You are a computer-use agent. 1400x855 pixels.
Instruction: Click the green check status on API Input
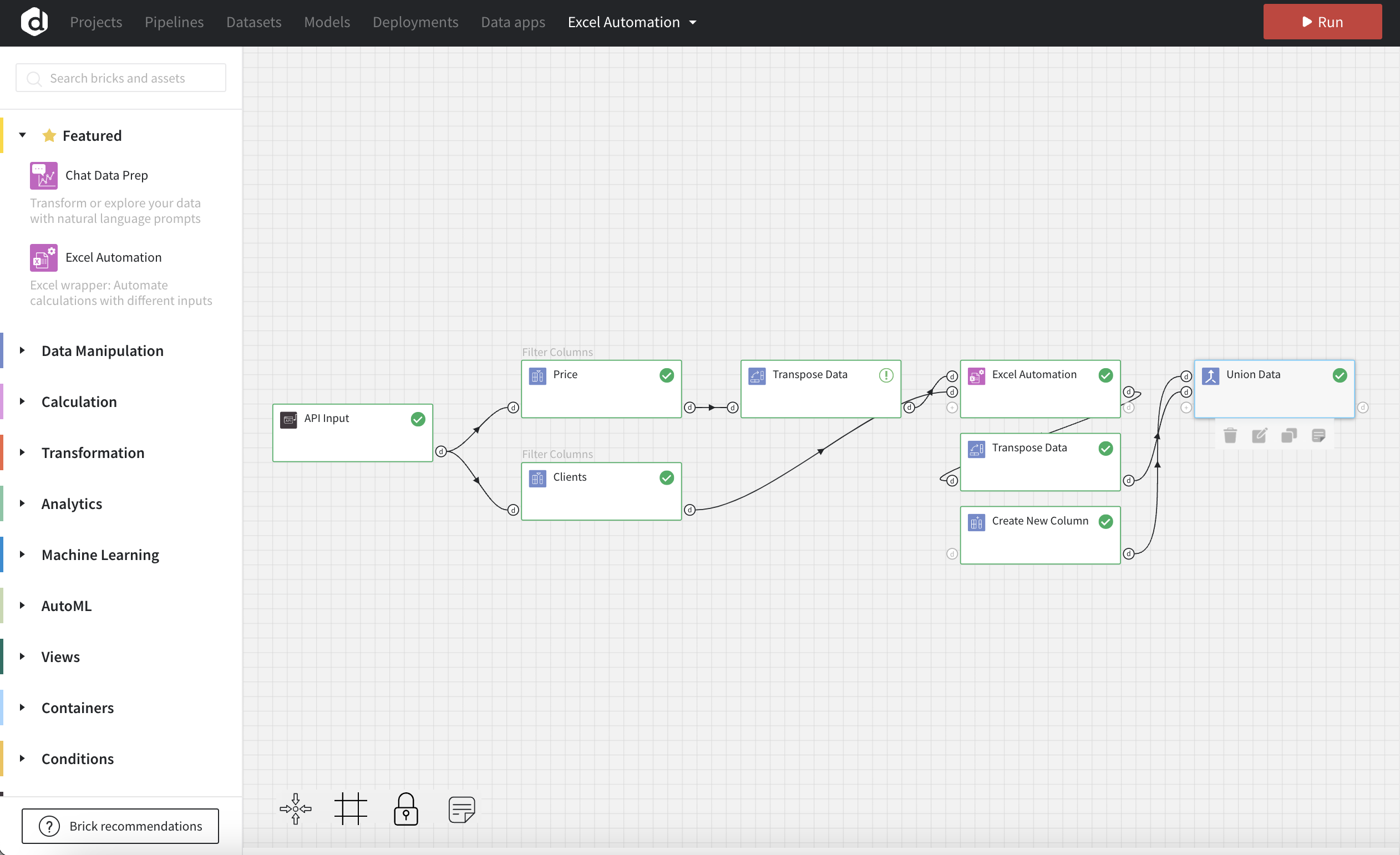(x=418, y=419)
